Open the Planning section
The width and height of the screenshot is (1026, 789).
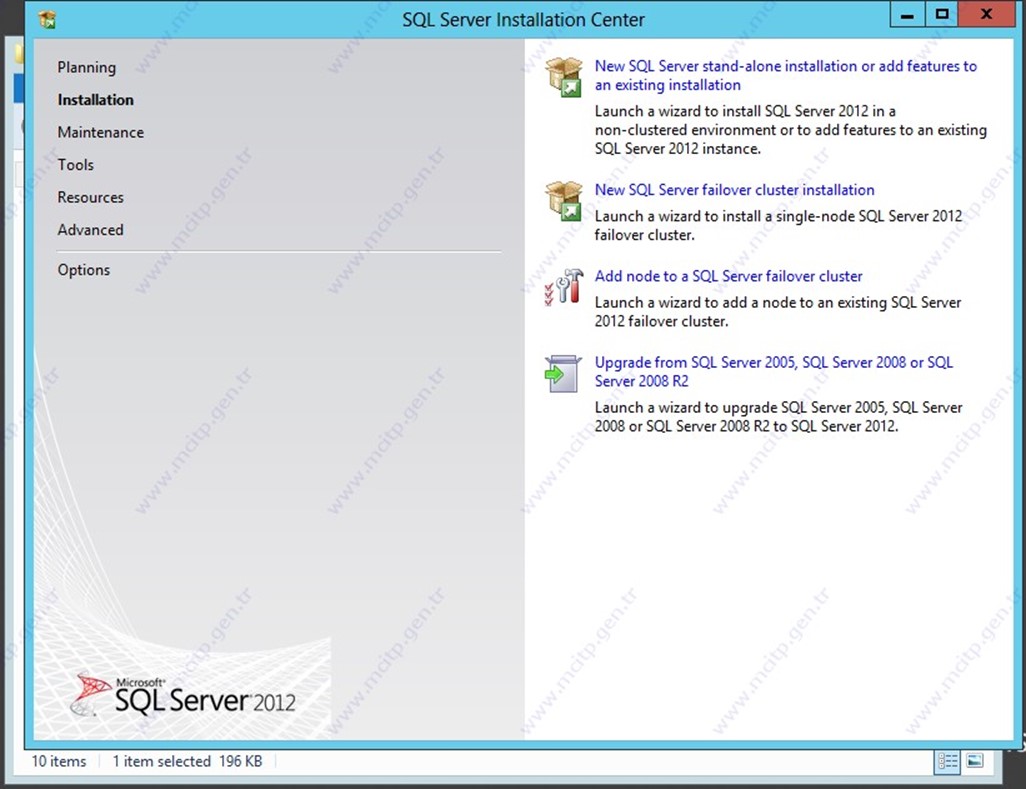86,67
